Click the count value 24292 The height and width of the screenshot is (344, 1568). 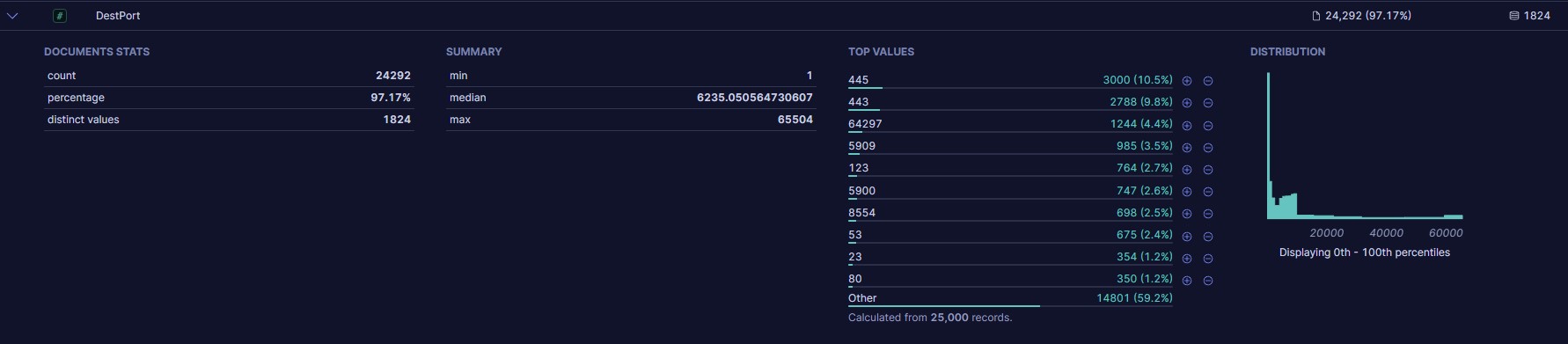(x=393, y=76)
